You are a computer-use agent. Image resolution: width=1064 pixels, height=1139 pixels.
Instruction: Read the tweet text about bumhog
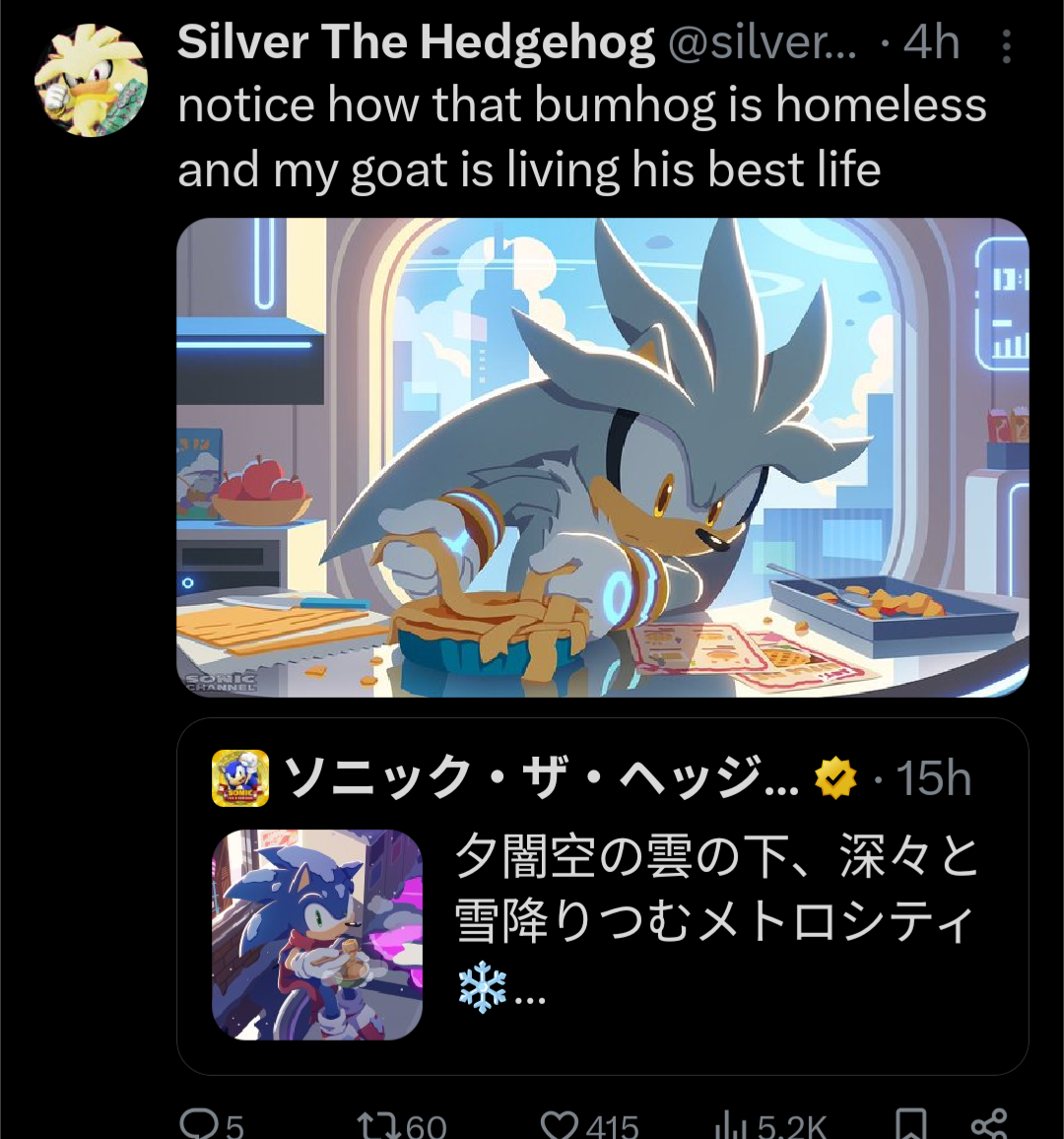point(581,137)
